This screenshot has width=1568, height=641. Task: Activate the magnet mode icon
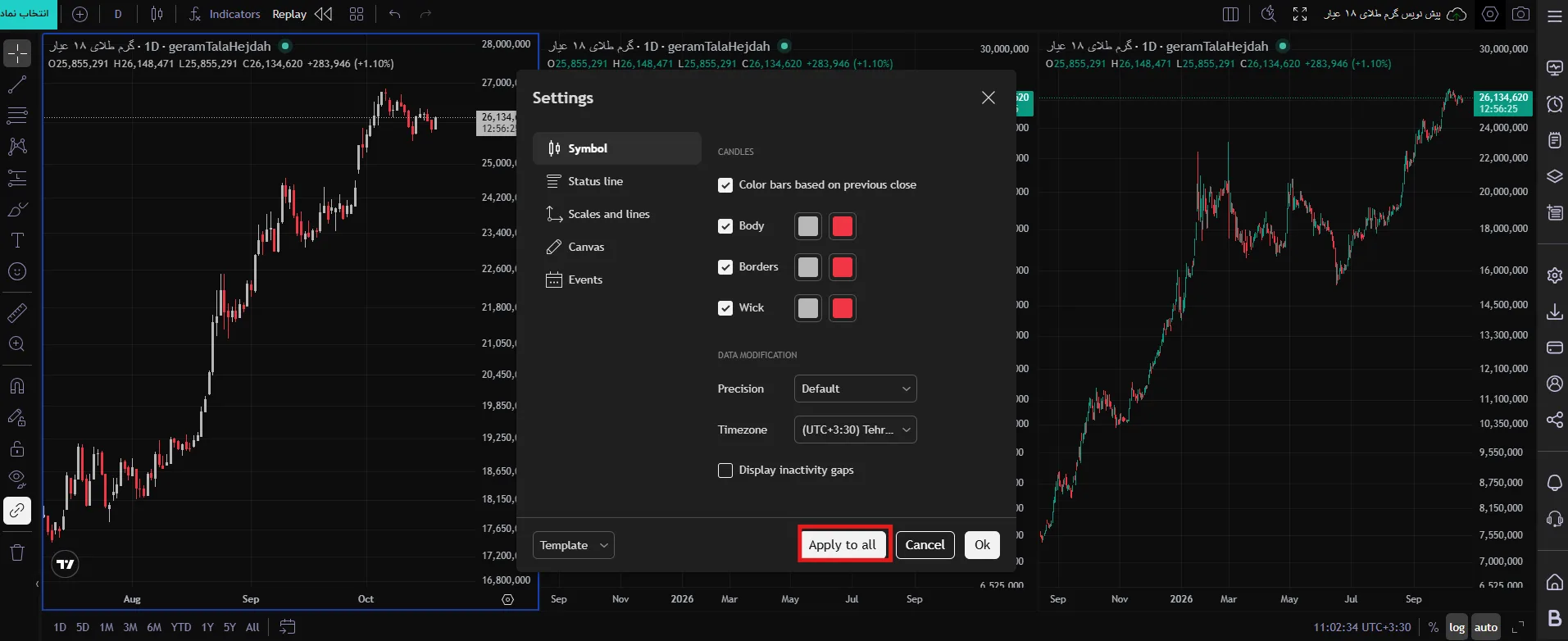tap(17, 386)
